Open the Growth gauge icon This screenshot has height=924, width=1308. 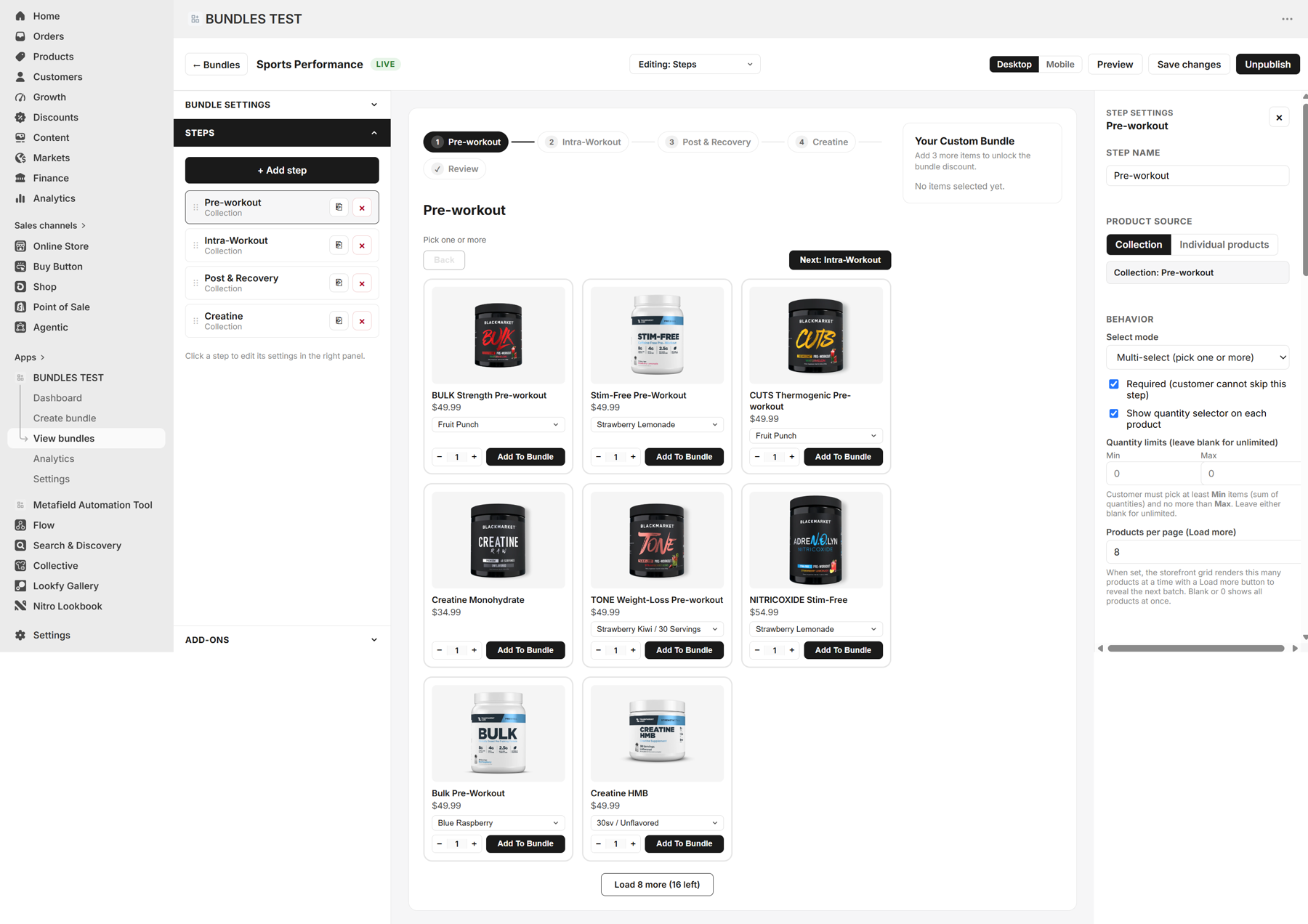pyautogui.click(x=20, y=97)
